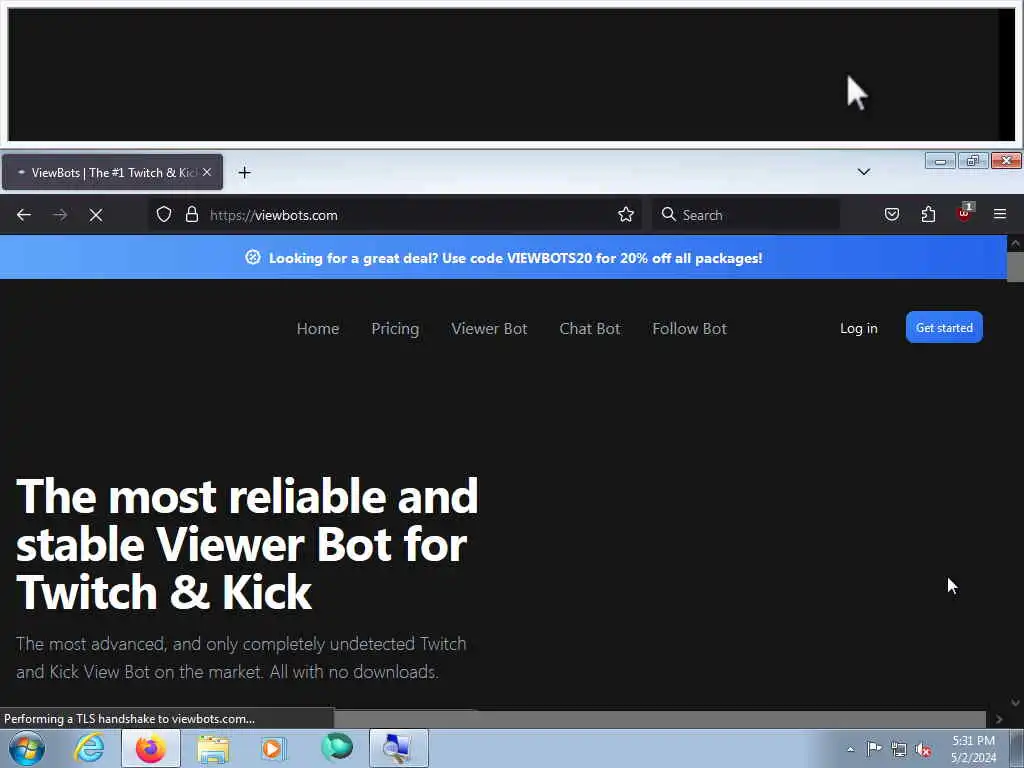Click the vertical scrollbar thumb
1024x768 pixels.
coord(1016,266)
